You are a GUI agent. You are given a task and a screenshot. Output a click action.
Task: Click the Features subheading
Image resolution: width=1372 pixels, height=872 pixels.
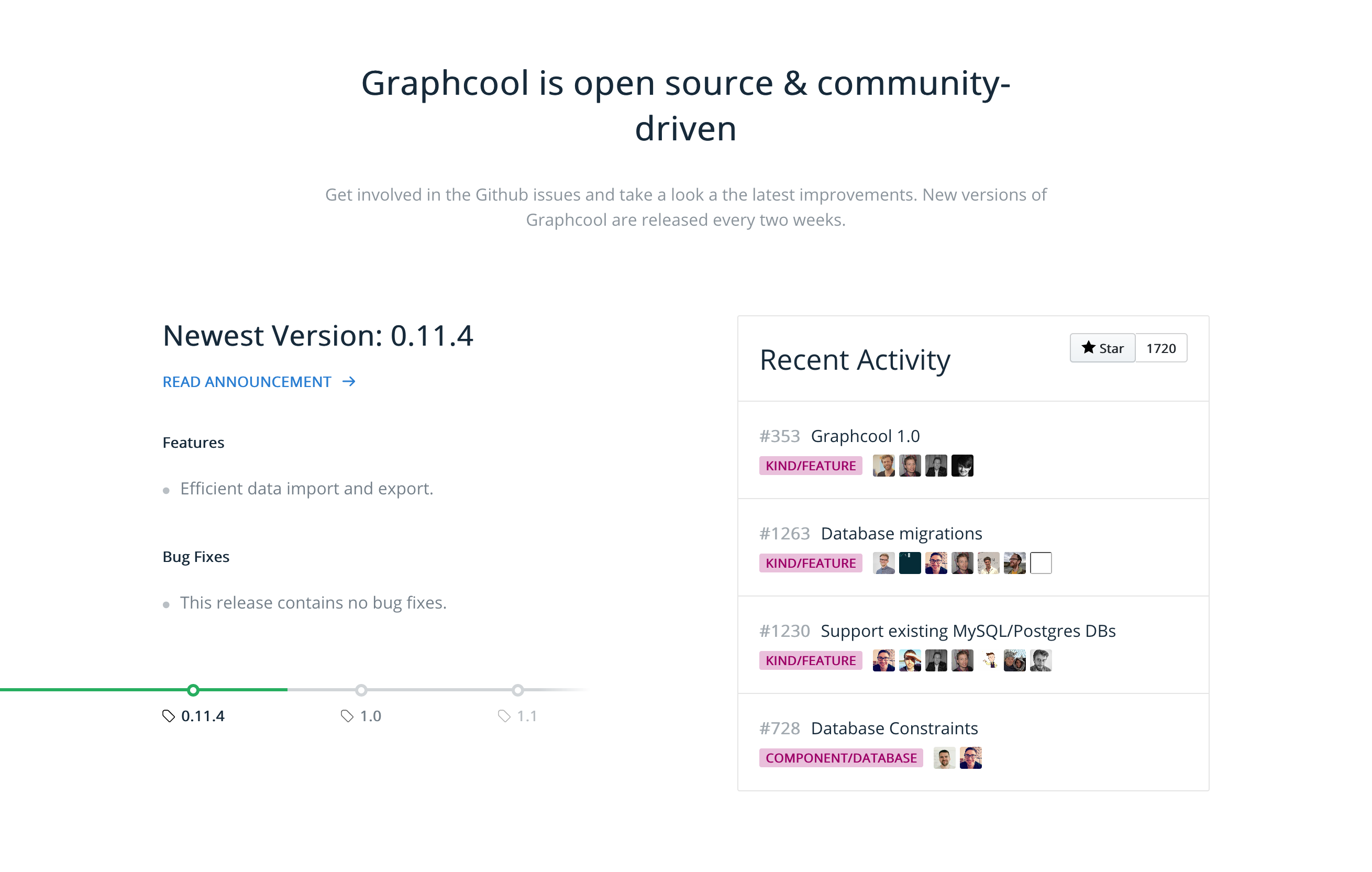coord(193,443)
